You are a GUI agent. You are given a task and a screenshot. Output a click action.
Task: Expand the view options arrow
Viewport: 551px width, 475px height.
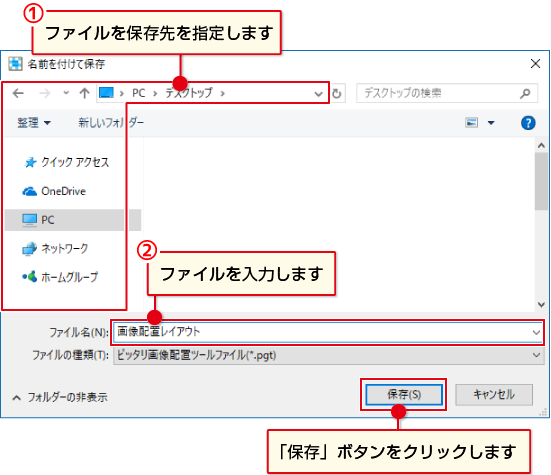coord(491,123)
